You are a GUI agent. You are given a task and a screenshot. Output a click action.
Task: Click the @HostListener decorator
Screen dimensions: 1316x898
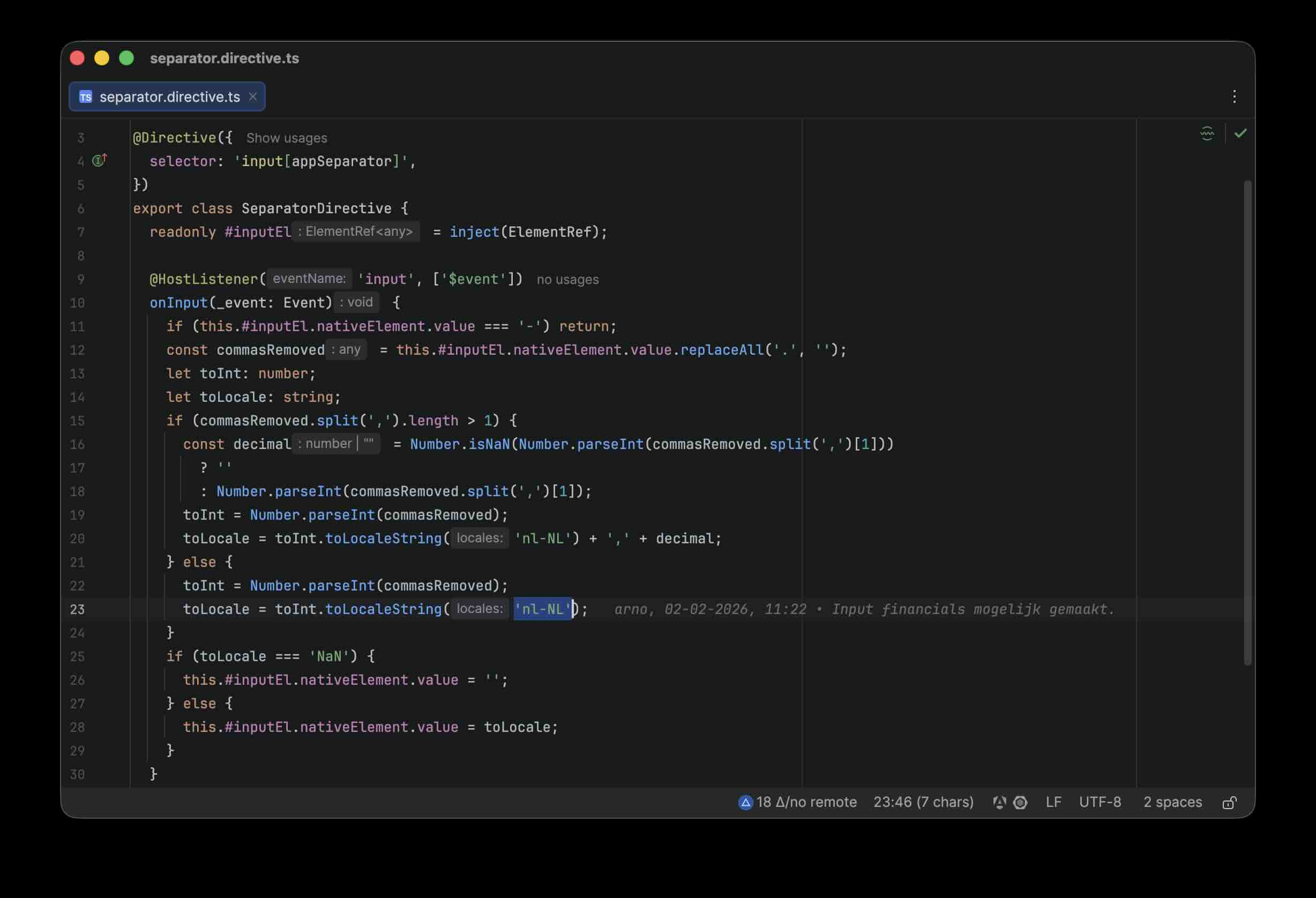[x=204, y=279]
